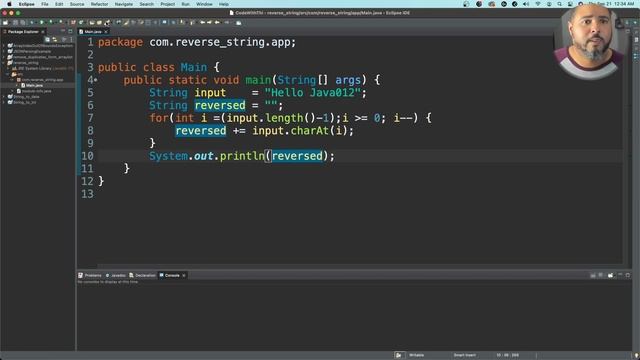Select Main.java in Package Explorer tree

(34, 85)
